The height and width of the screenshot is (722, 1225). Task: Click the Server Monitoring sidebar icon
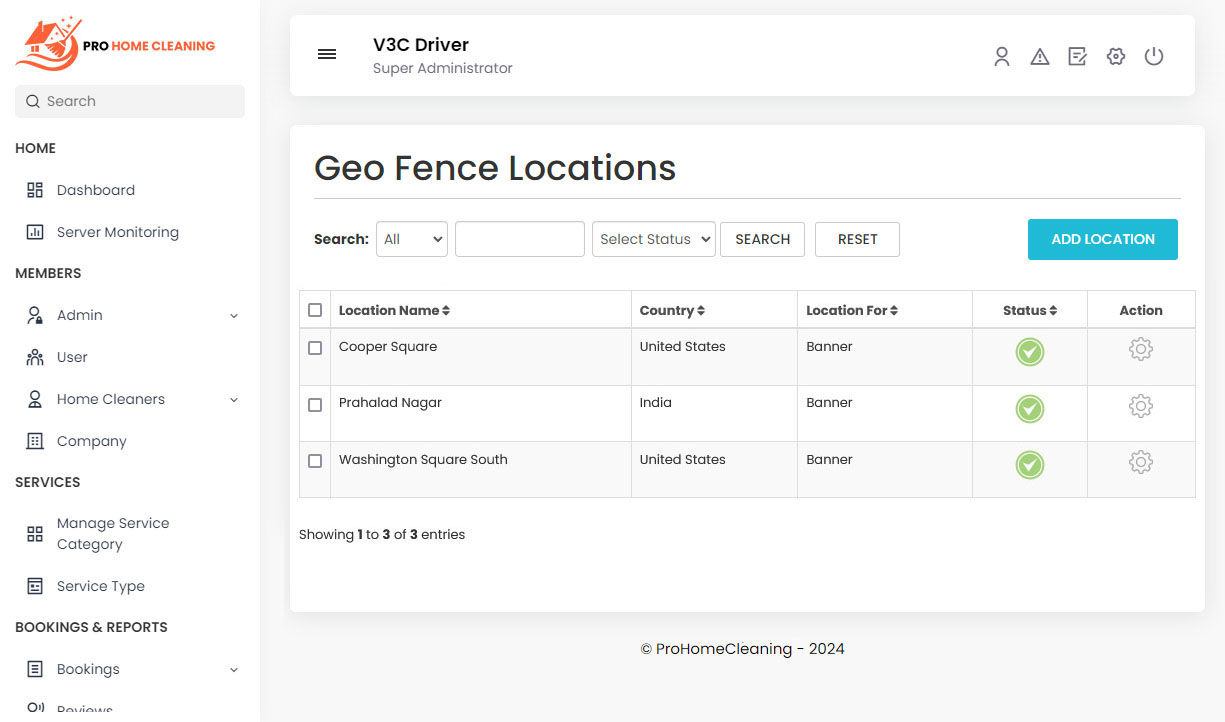pyautogui.click(x=33, y=231)
